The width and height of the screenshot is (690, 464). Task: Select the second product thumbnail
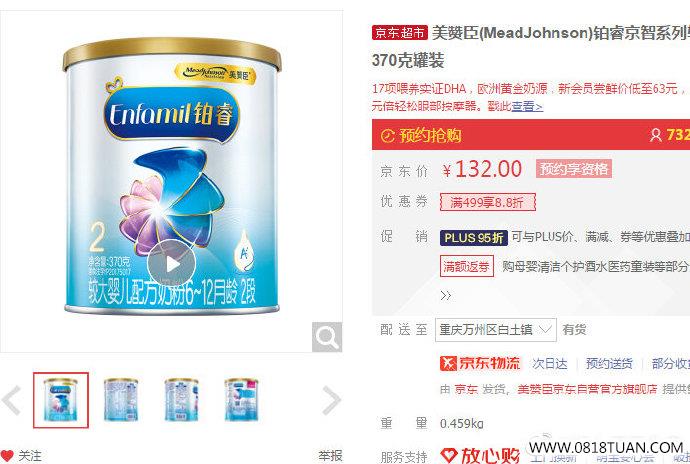pyautogui.click(x=121, y=400)
